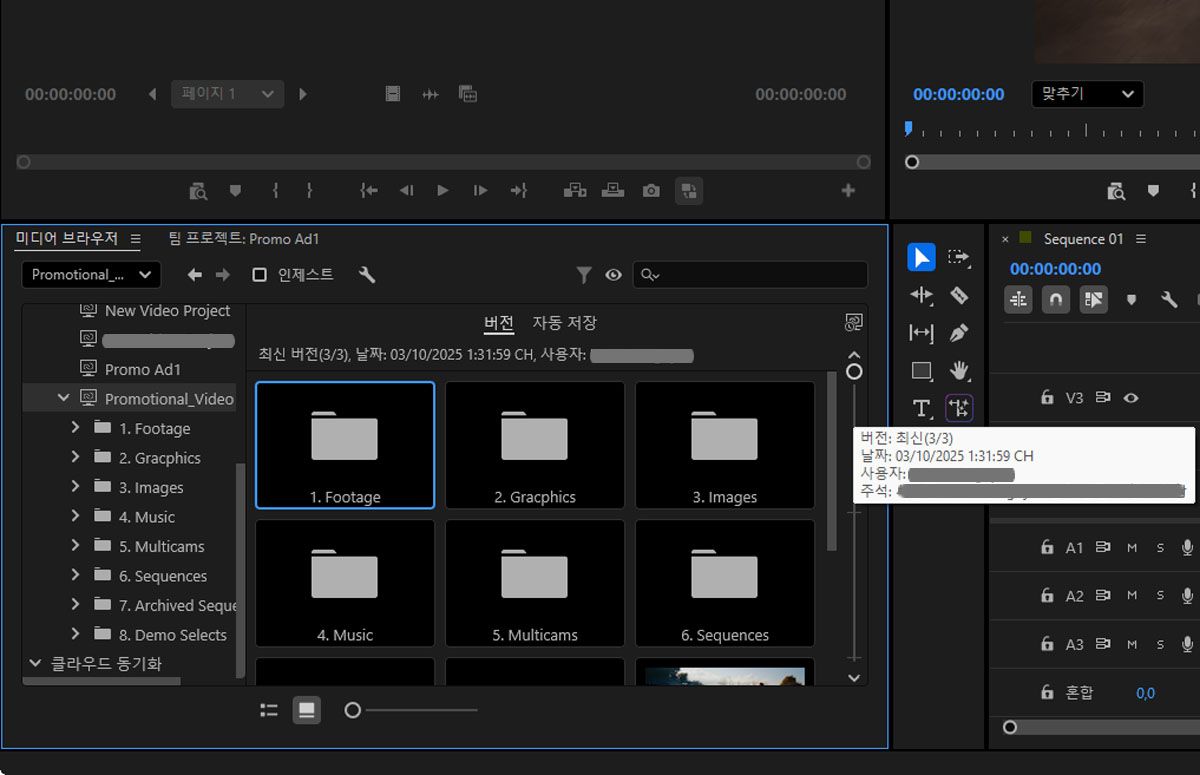Open the 팀 프로젝트: Promo Ad1 tab

pos(244,239)
